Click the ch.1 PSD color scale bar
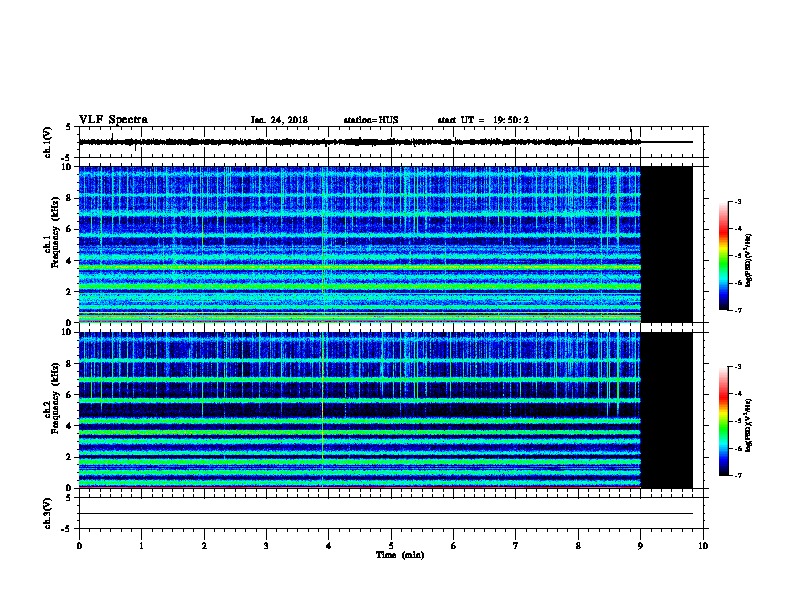Screen dimensions: 792x612 tap(724, 256)
